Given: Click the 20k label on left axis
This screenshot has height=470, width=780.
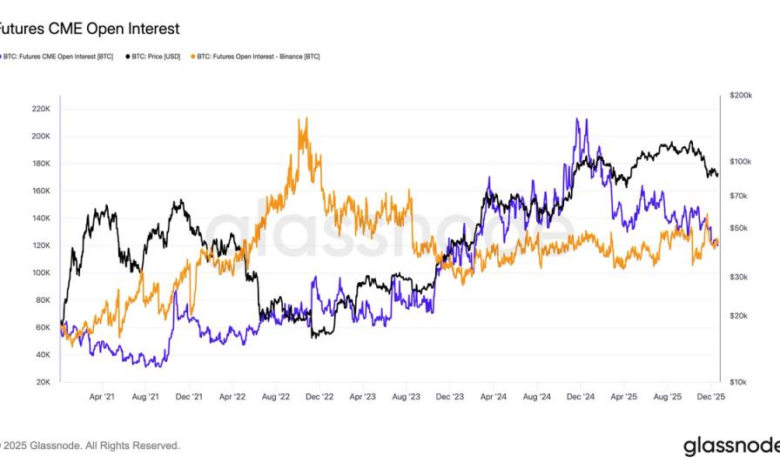Looking at the screenshot, I should (44, 382).
